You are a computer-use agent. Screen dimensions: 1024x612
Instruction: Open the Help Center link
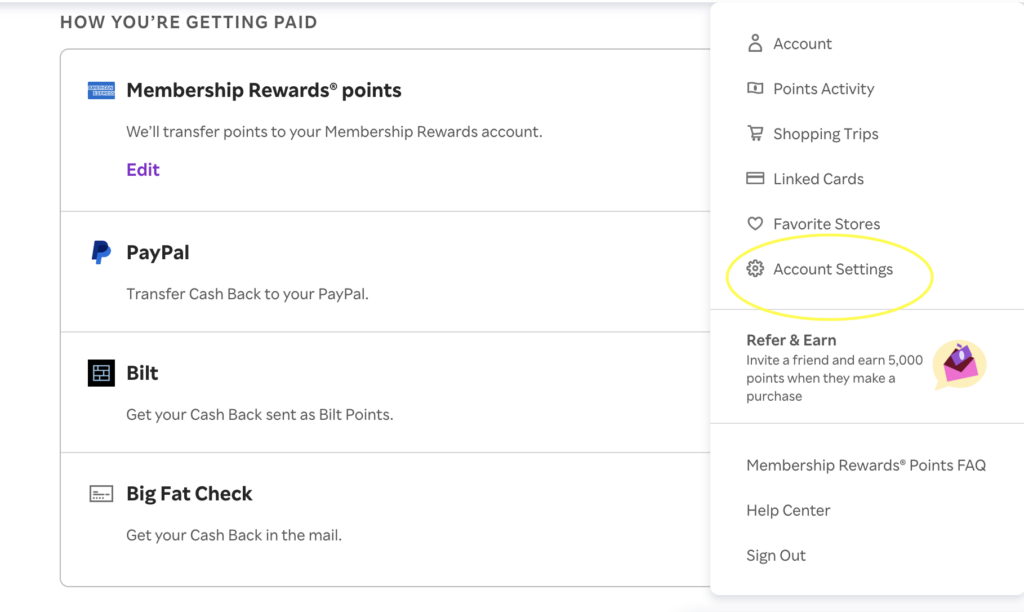pos(788,510)
